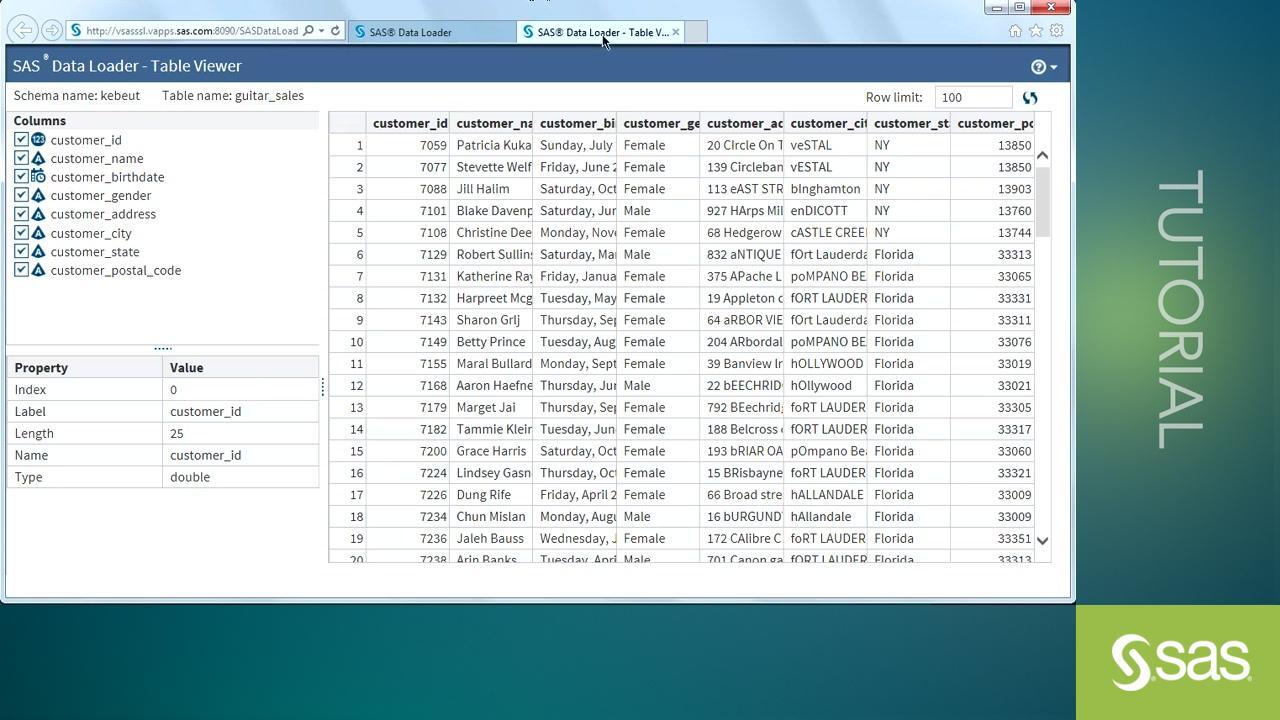The image size is (1280, 720).
Task: Click customer ID cell 7129
Action: click(x=408, y=255)
